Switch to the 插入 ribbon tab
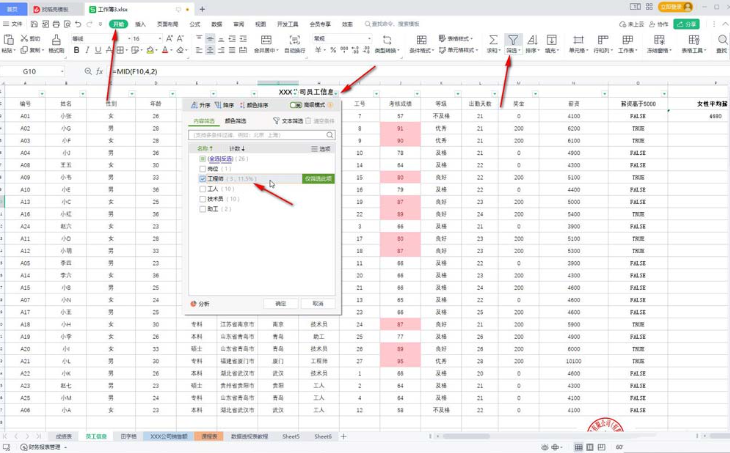The height and width of the screenshot is (453, 730). click(x=140, y=24)
